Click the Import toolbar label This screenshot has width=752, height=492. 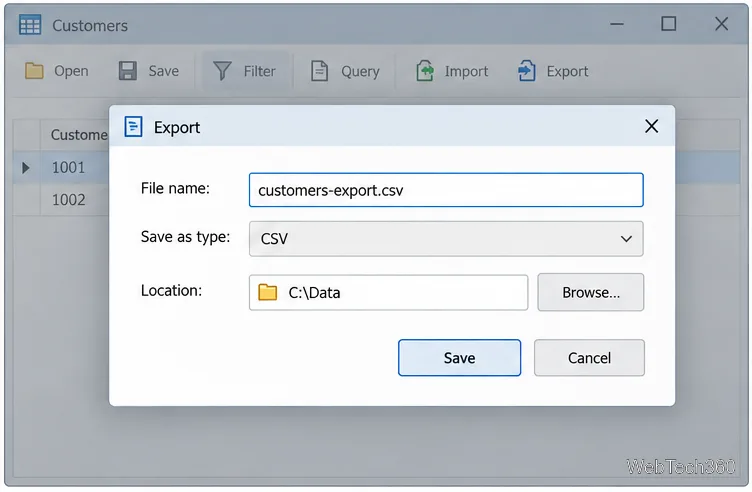click(x=466, y=72)
